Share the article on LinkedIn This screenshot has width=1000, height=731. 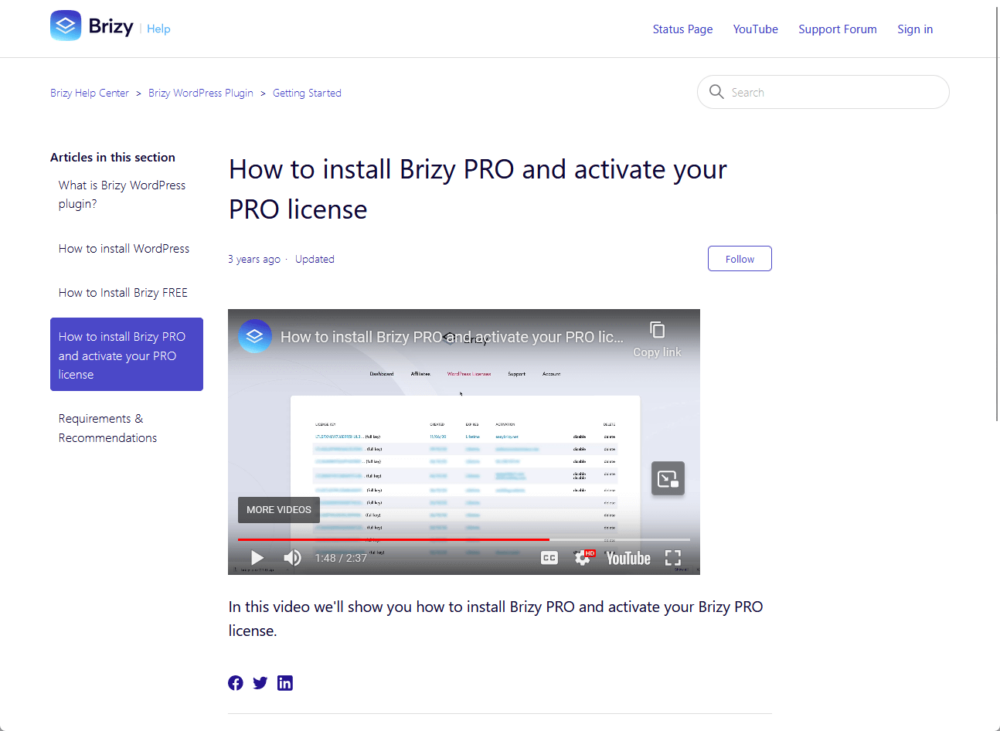coord(285,683)
